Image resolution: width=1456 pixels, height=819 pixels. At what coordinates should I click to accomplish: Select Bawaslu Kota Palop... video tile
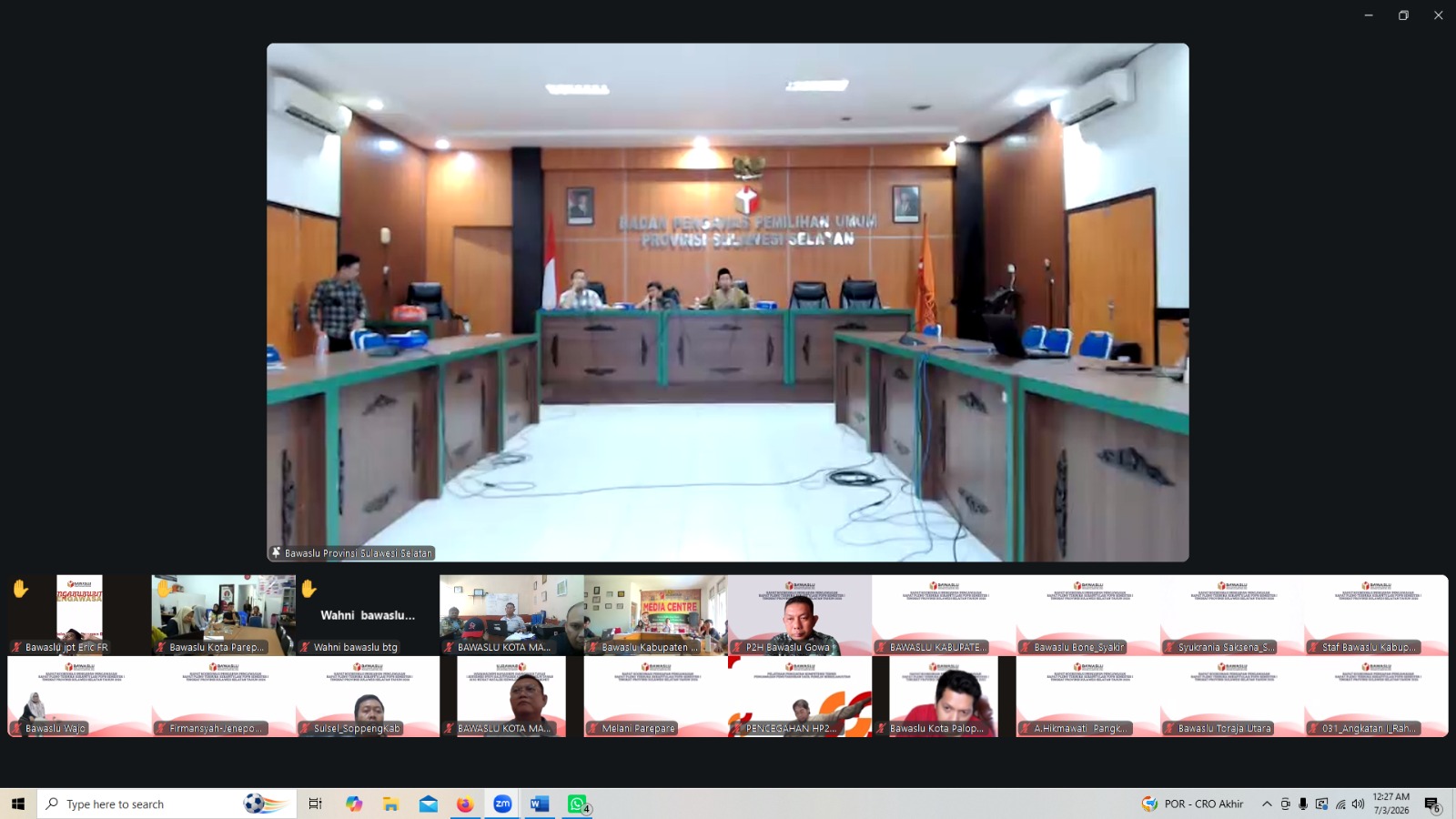pyautogui.click(x=944, y=696)
